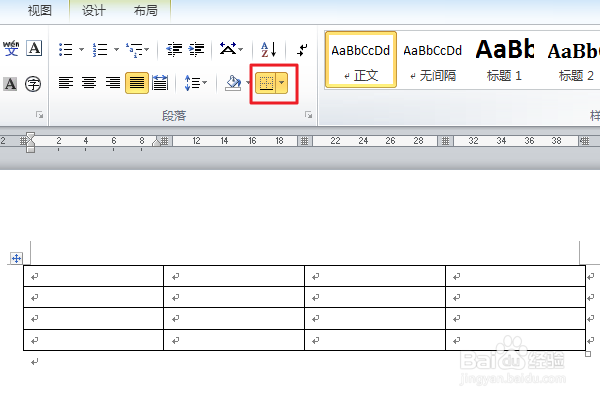
Task: Toggle show/hide formatting marks
Action: (x=302, y=50)
